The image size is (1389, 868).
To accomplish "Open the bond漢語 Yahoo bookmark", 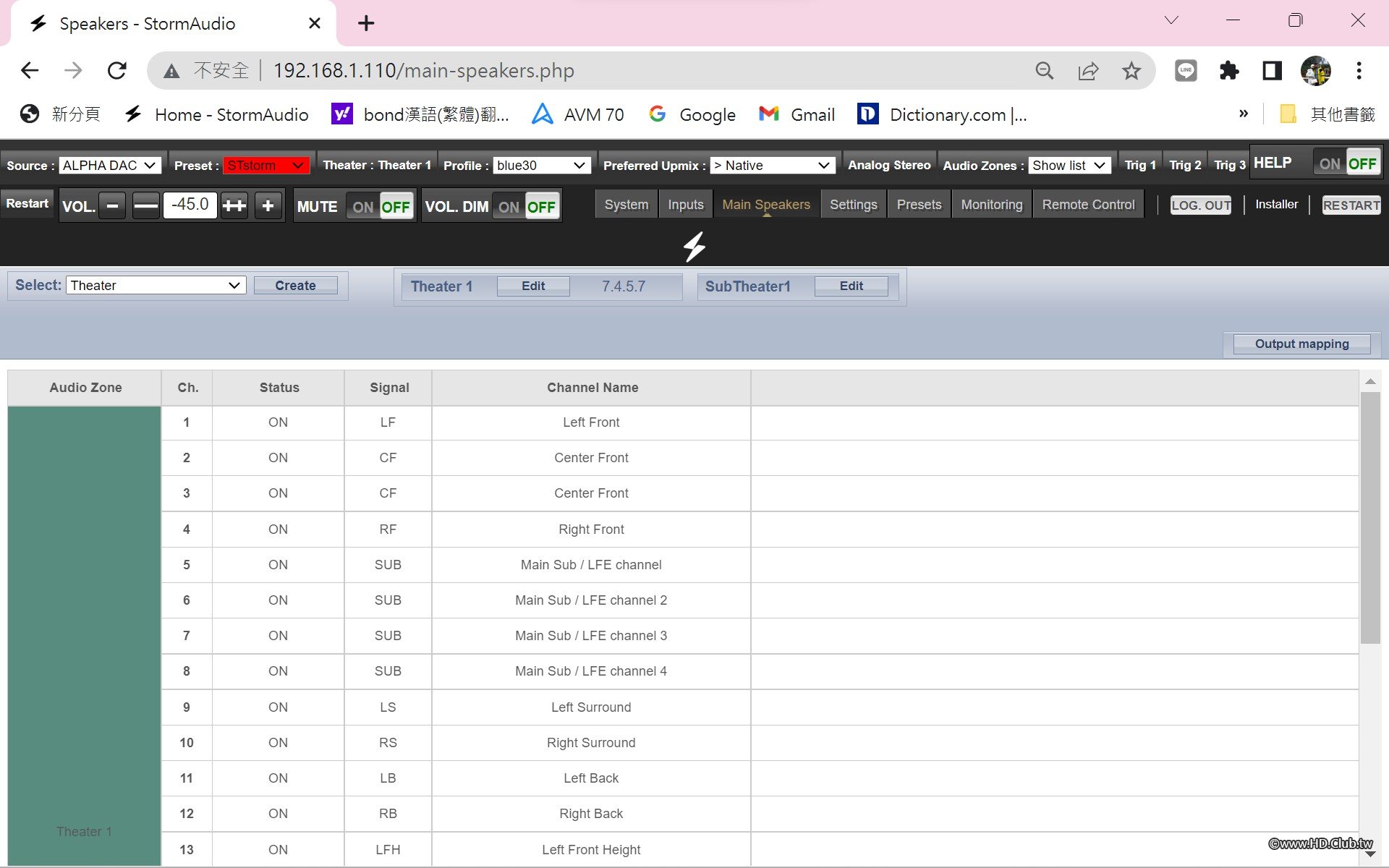I will pos(420,114).
